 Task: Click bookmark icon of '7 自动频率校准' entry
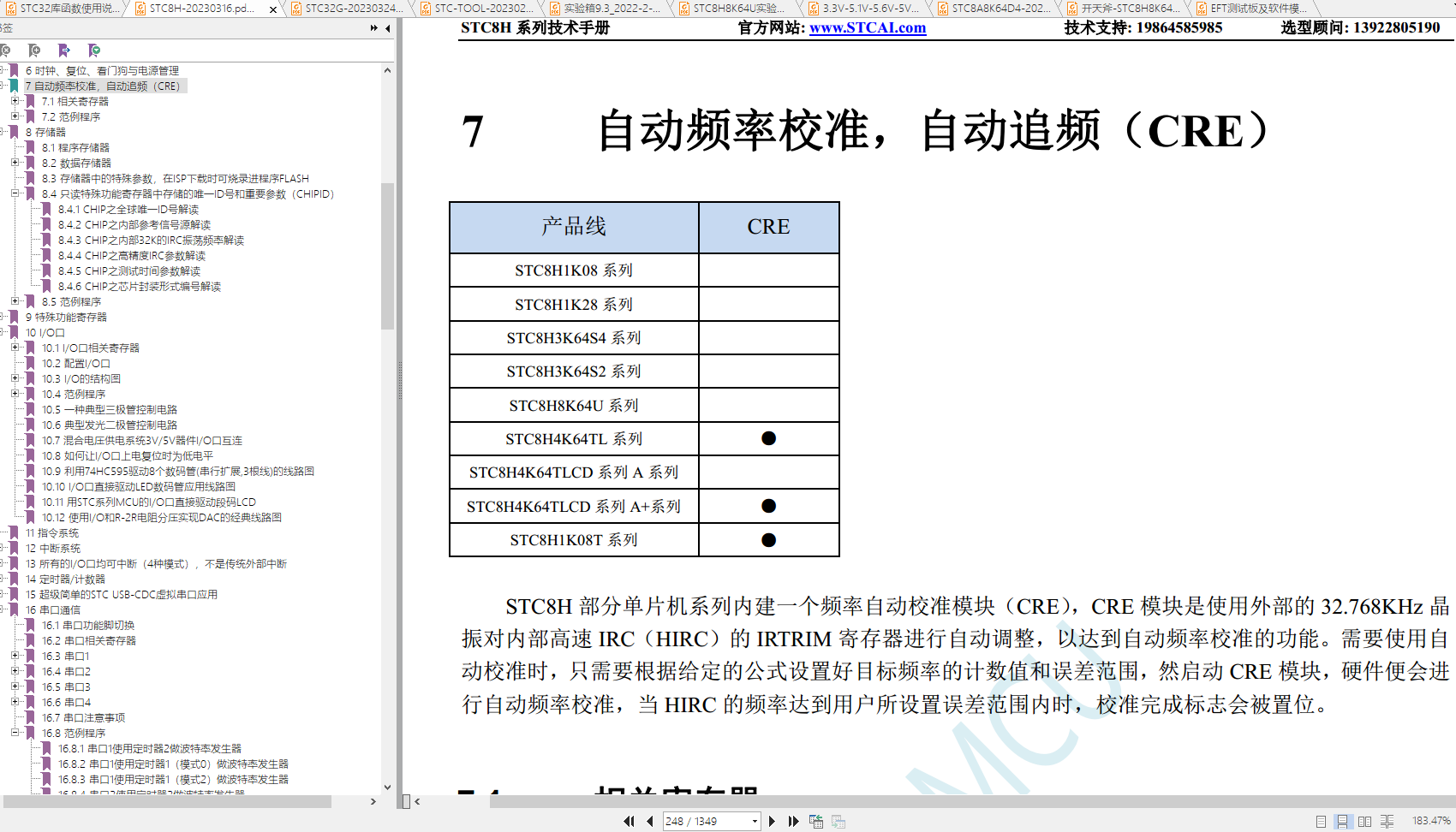[15, 86]
